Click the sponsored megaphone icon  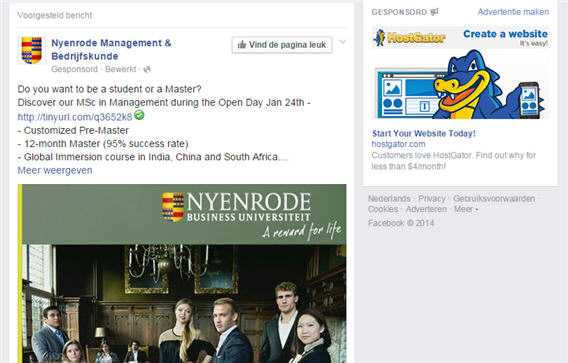[434, 12]
